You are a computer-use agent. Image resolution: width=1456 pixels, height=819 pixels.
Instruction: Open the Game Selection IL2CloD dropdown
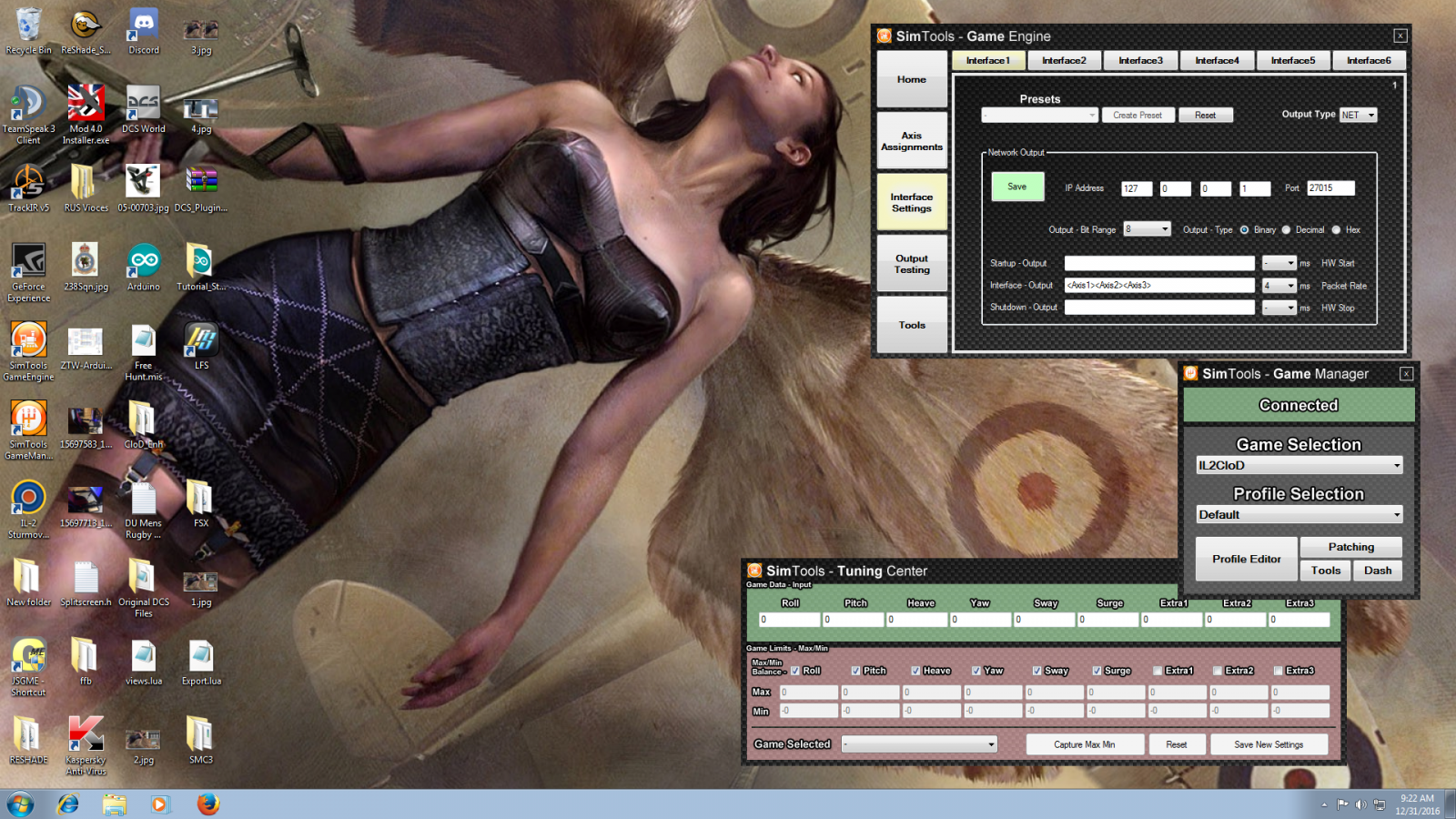(1299, 465)
